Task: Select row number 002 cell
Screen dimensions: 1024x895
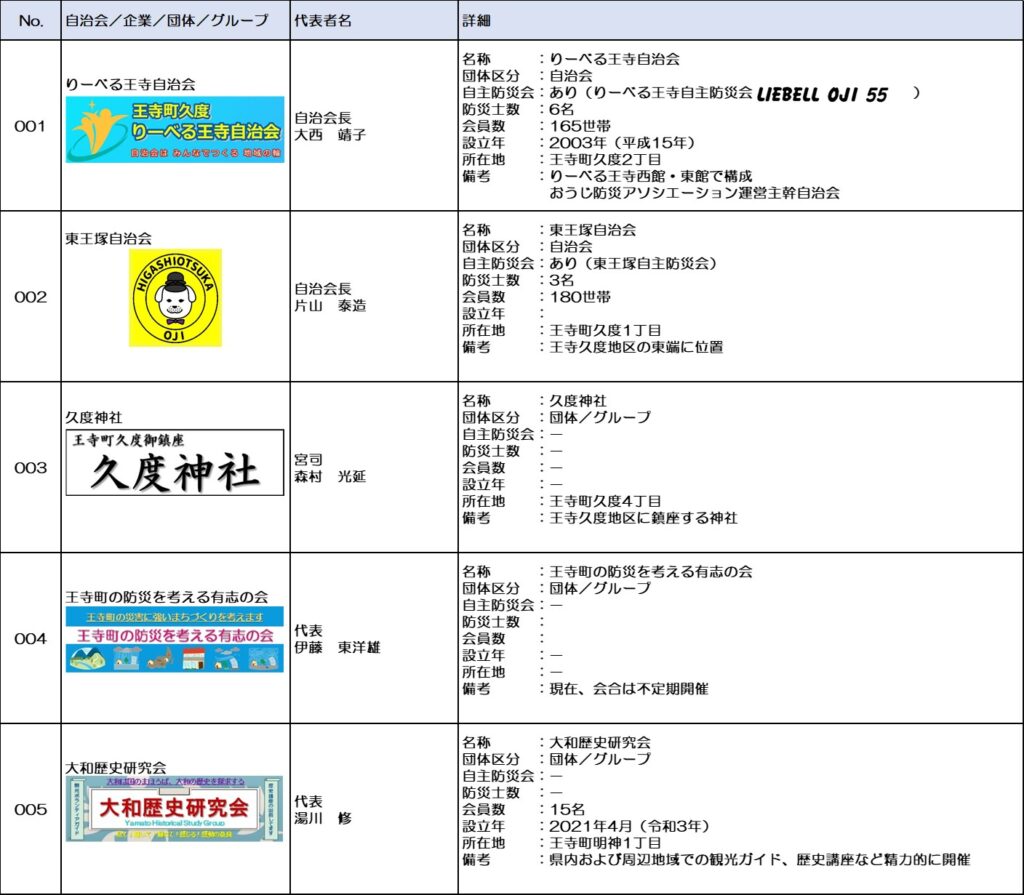Action: 30,297
